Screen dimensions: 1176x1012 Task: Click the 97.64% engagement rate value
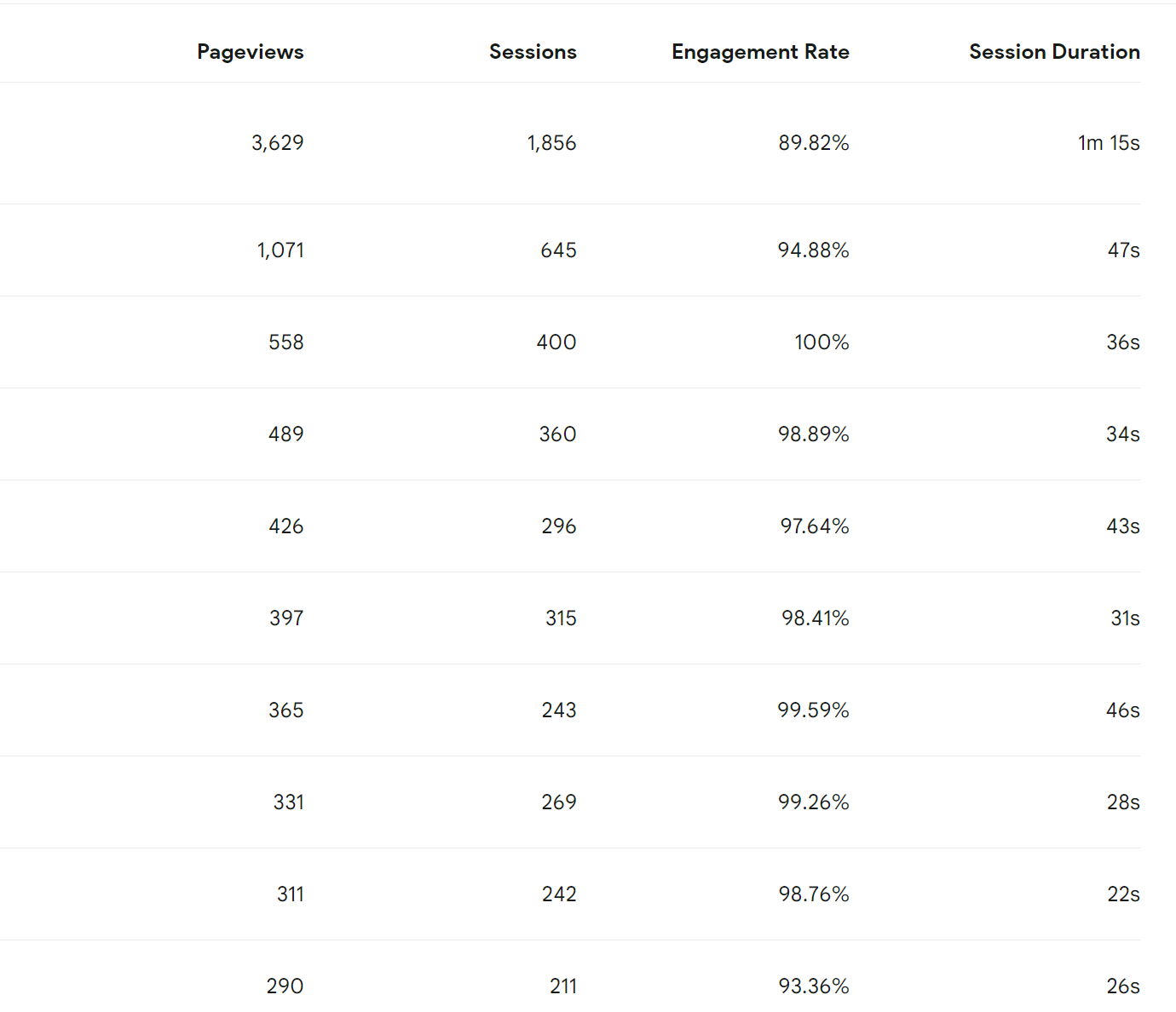tap(814, 526)
